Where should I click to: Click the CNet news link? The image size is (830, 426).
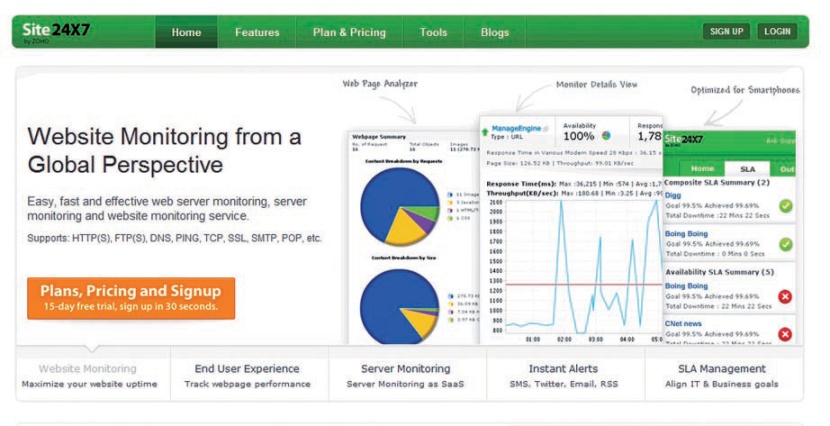click(x=683, y=323)
